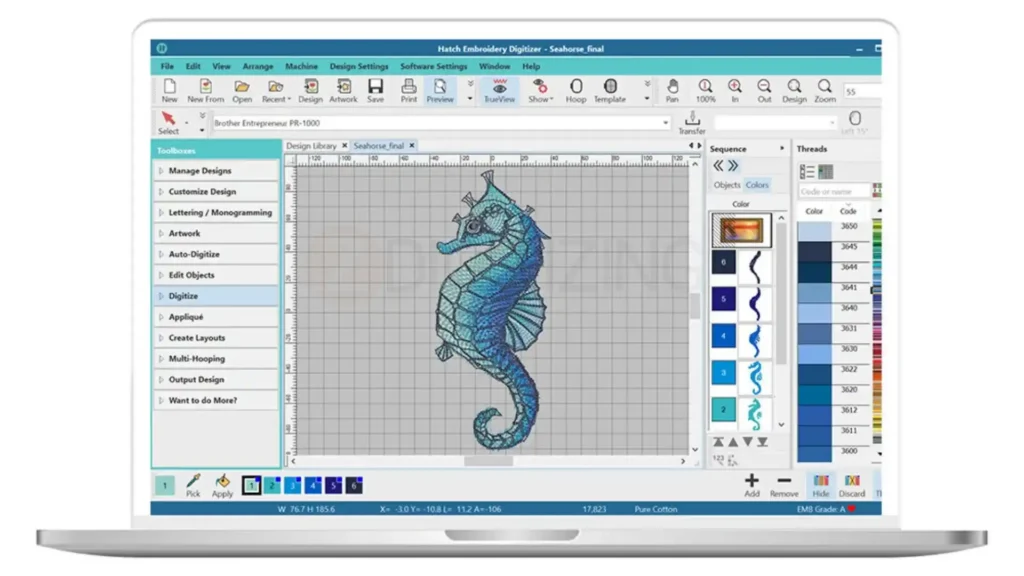Discard unused colors via Discard icon
This screenshot has width=1024, height=576.
(x=852, y=485)
